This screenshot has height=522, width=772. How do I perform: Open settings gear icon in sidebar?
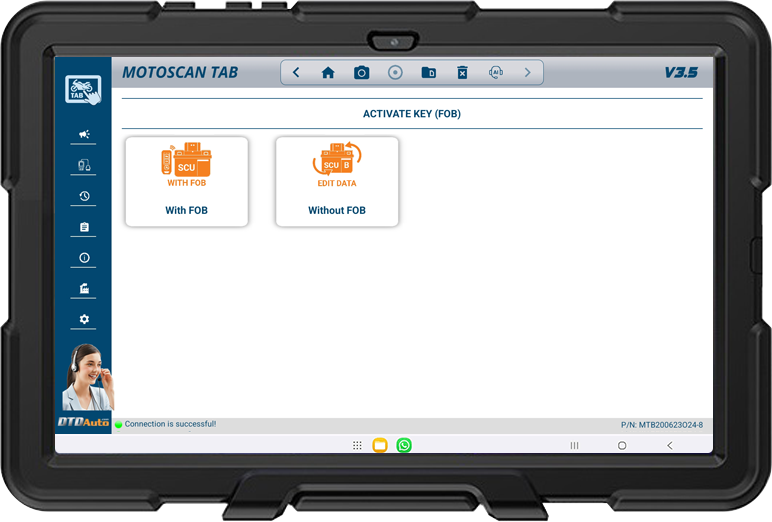coord(84,319)
